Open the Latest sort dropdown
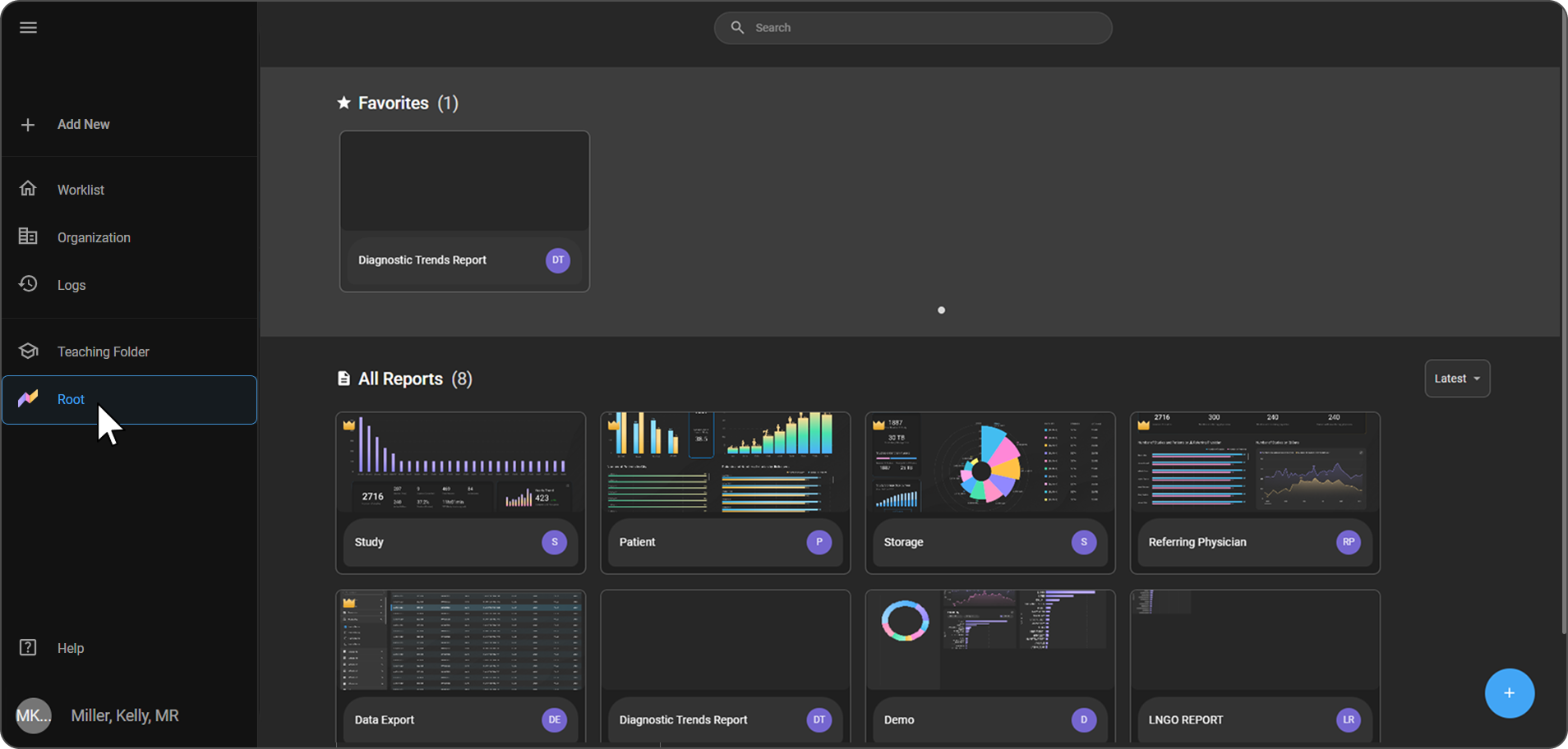The image size is (1568, 749). [x=1456, y=379]
